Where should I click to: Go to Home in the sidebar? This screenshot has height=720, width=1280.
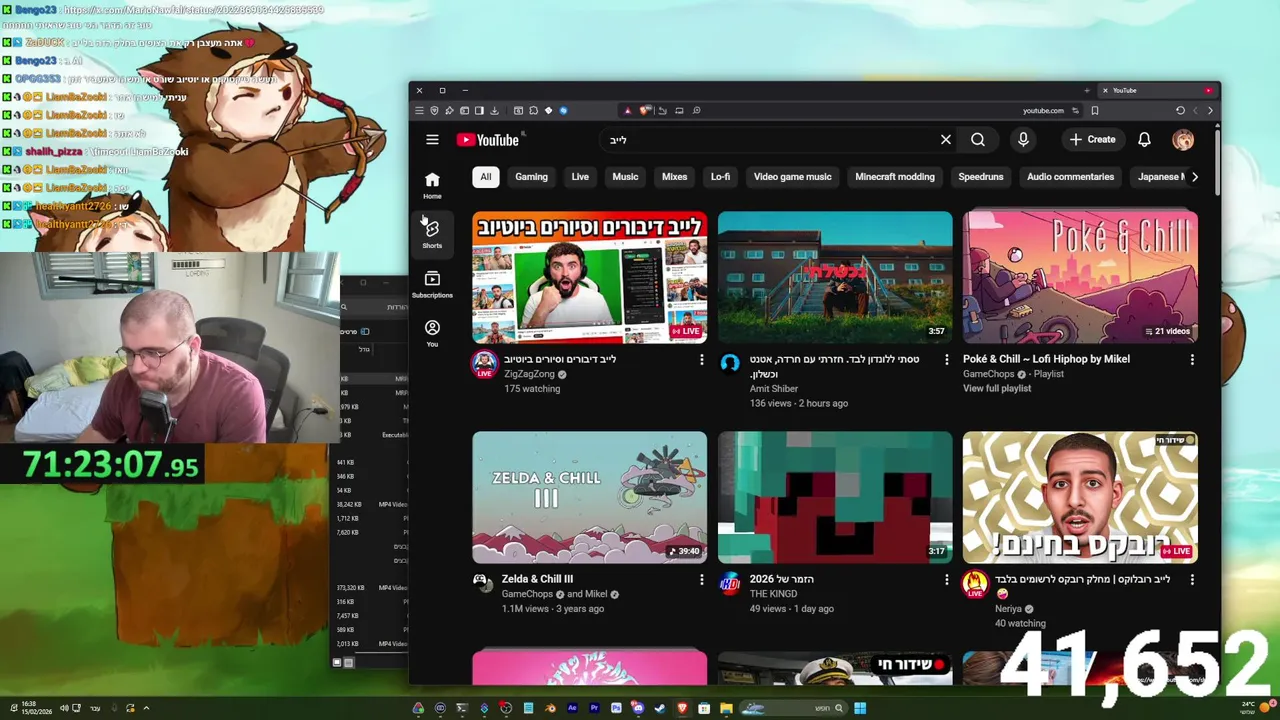coord(432,185)
